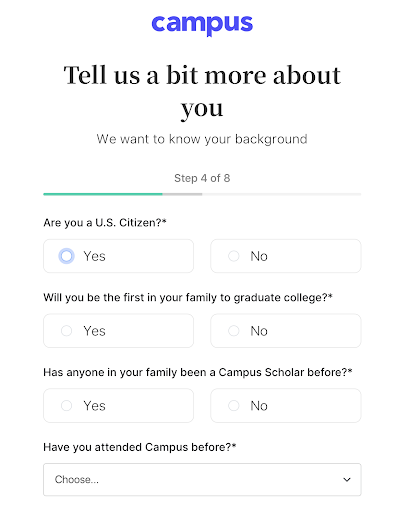Click the No option box under Campus Scholar question
Screen dimensions: 408x512
(286, 405)
